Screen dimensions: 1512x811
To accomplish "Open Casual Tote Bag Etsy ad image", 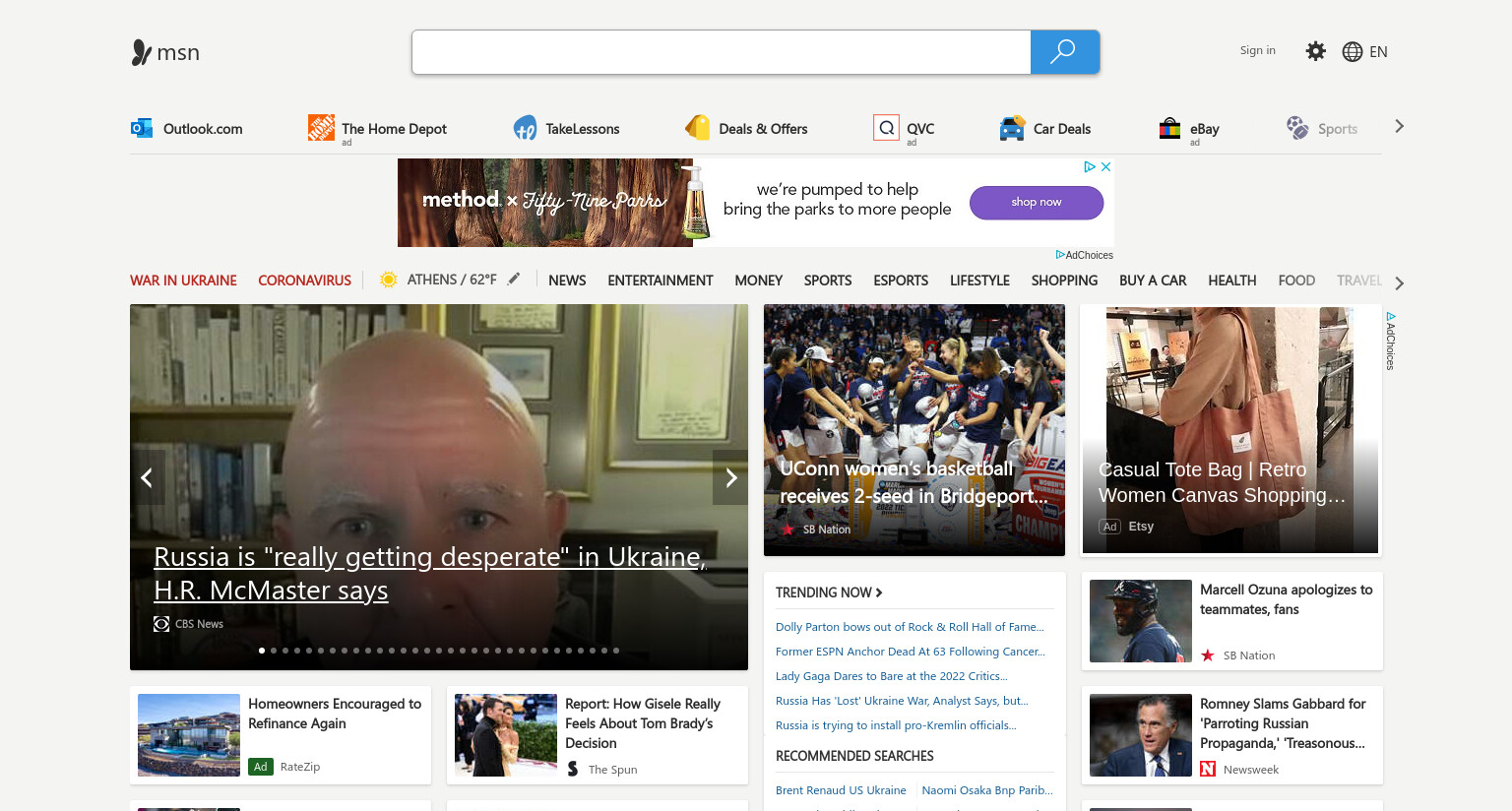I will (1230, 430).
